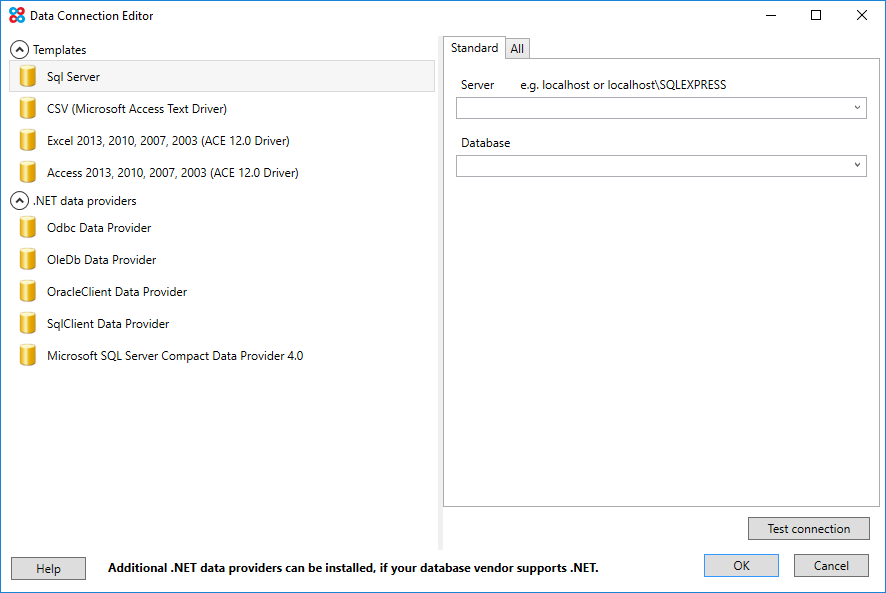Open the Server dropdown list

[x=858, y=107]
